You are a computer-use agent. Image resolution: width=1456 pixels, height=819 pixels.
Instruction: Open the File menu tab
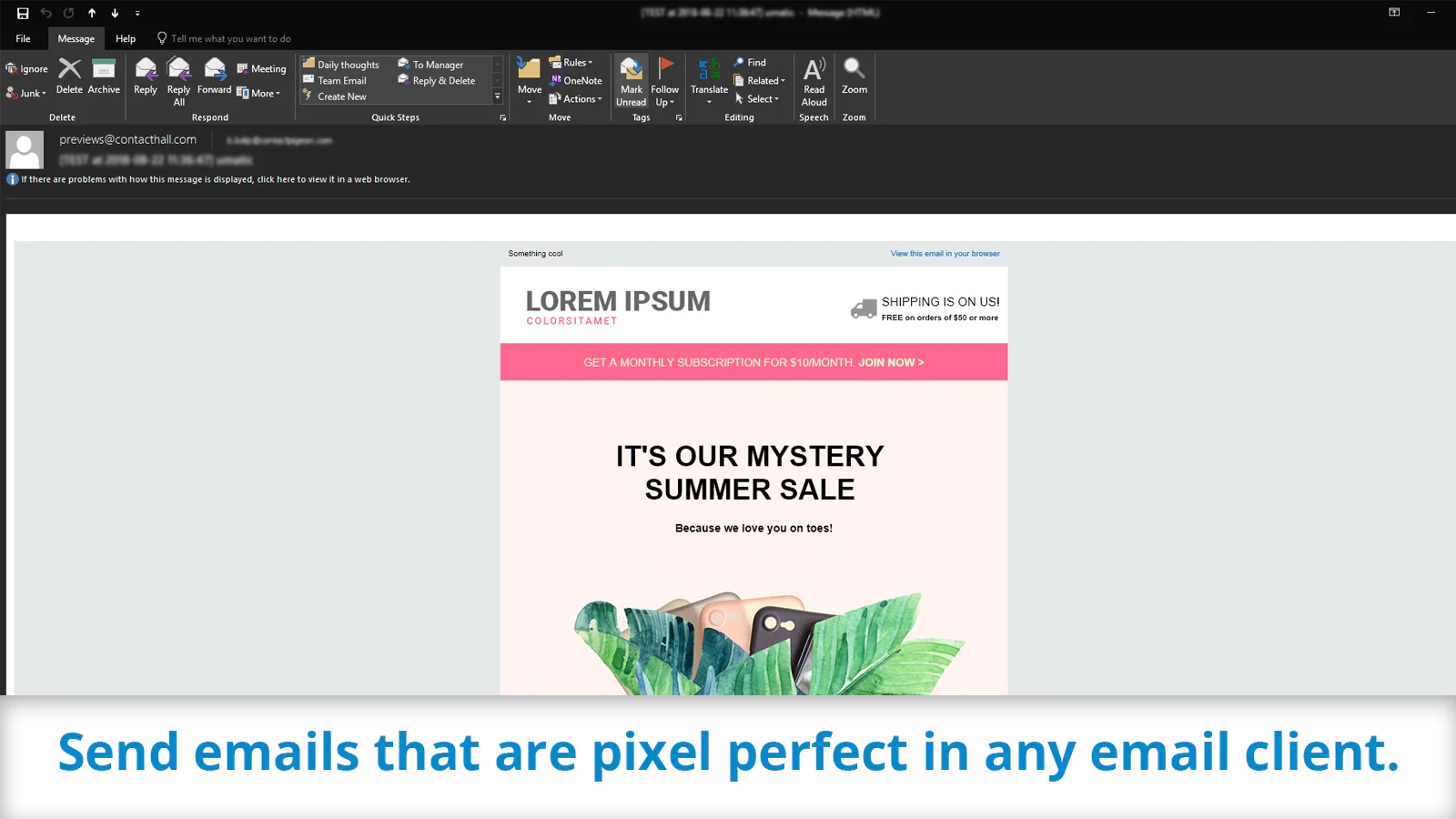[x=23, y=38]
